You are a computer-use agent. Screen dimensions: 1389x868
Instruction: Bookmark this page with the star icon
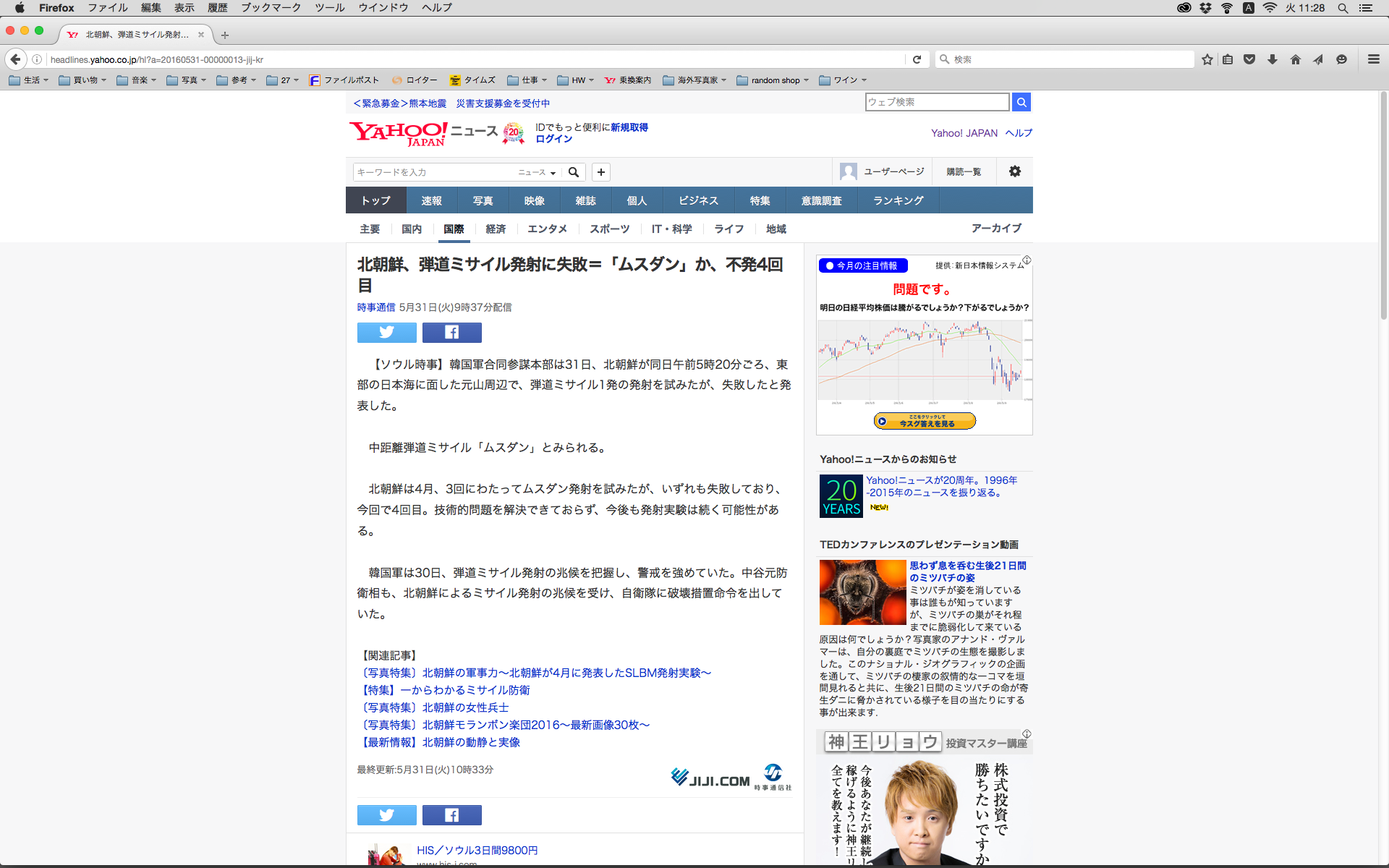point(1207,59)
